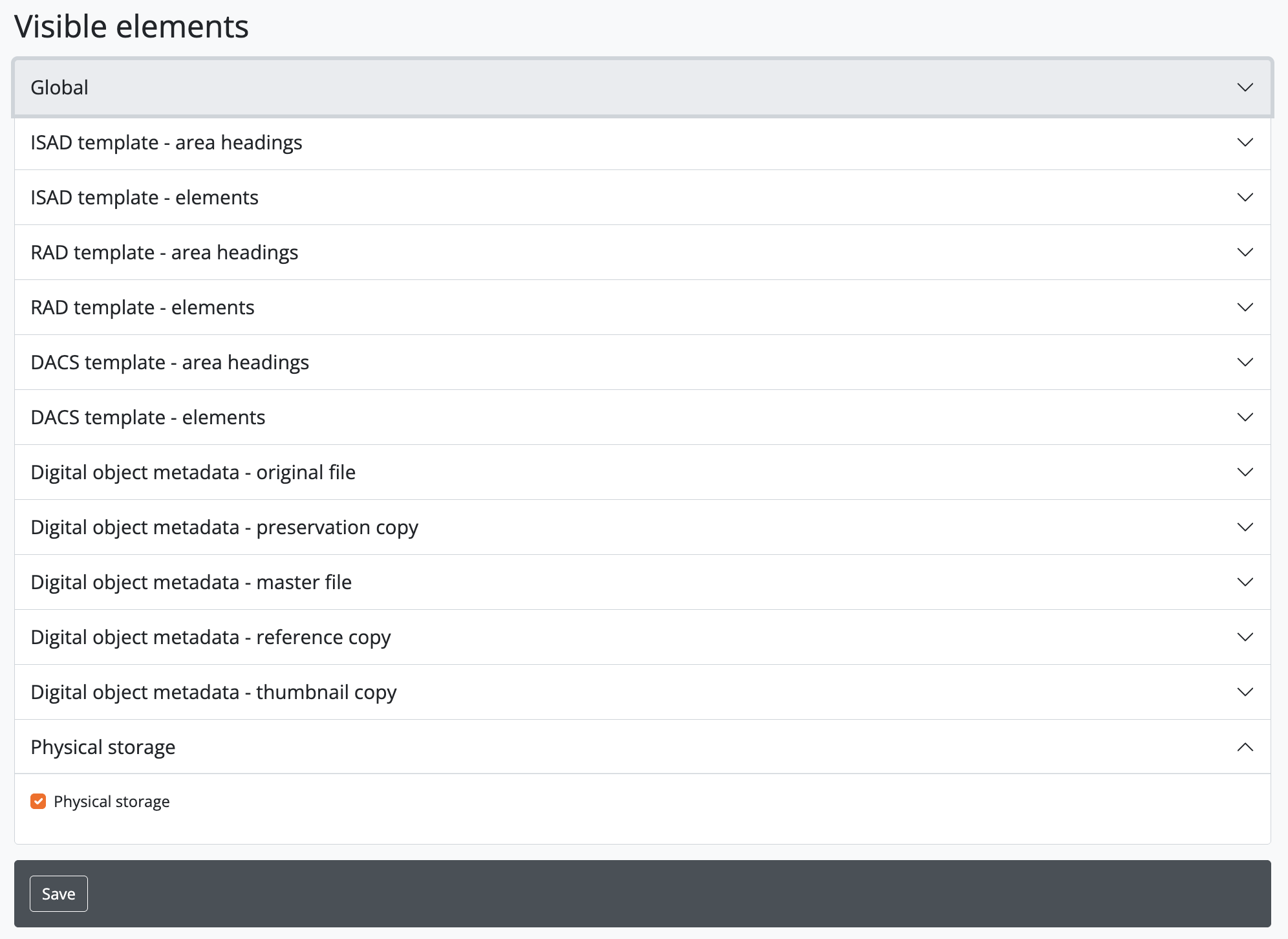Expand Digital object metadata - preservation copy
This screenshot has height=939, width=1288.
[x=224, y=527]
